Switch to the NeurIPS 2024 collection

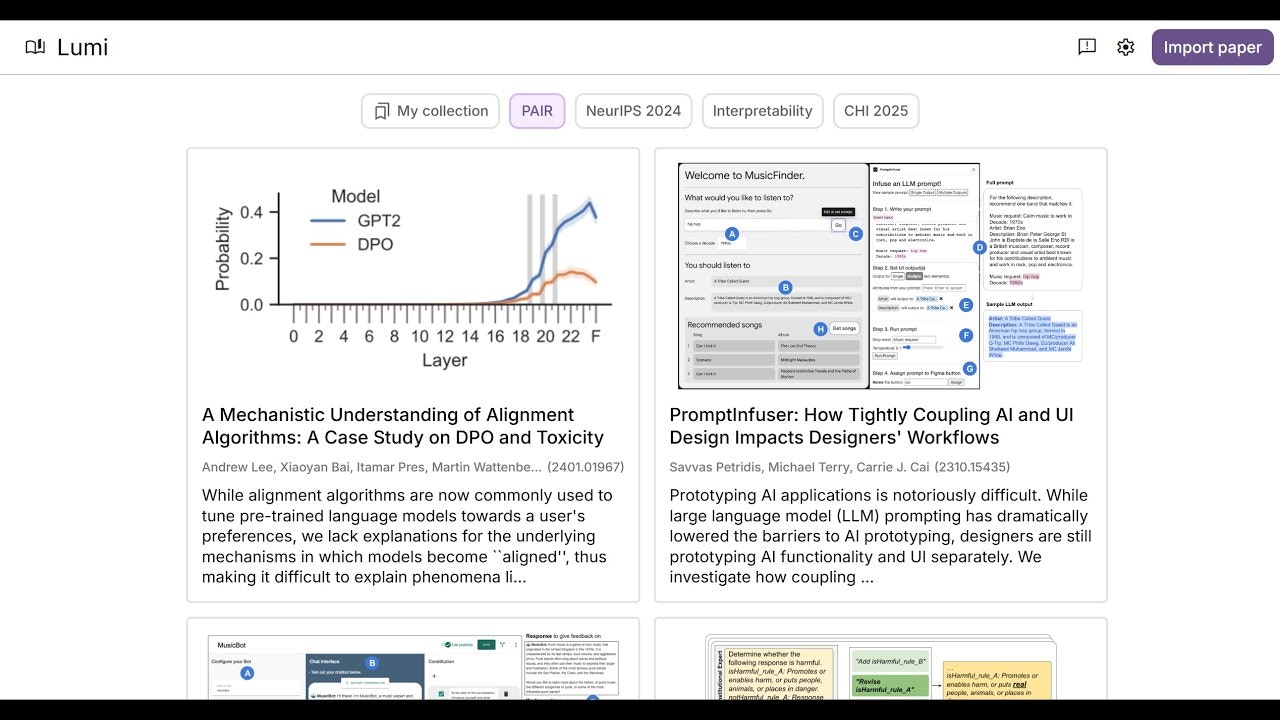tap(633, 111)
